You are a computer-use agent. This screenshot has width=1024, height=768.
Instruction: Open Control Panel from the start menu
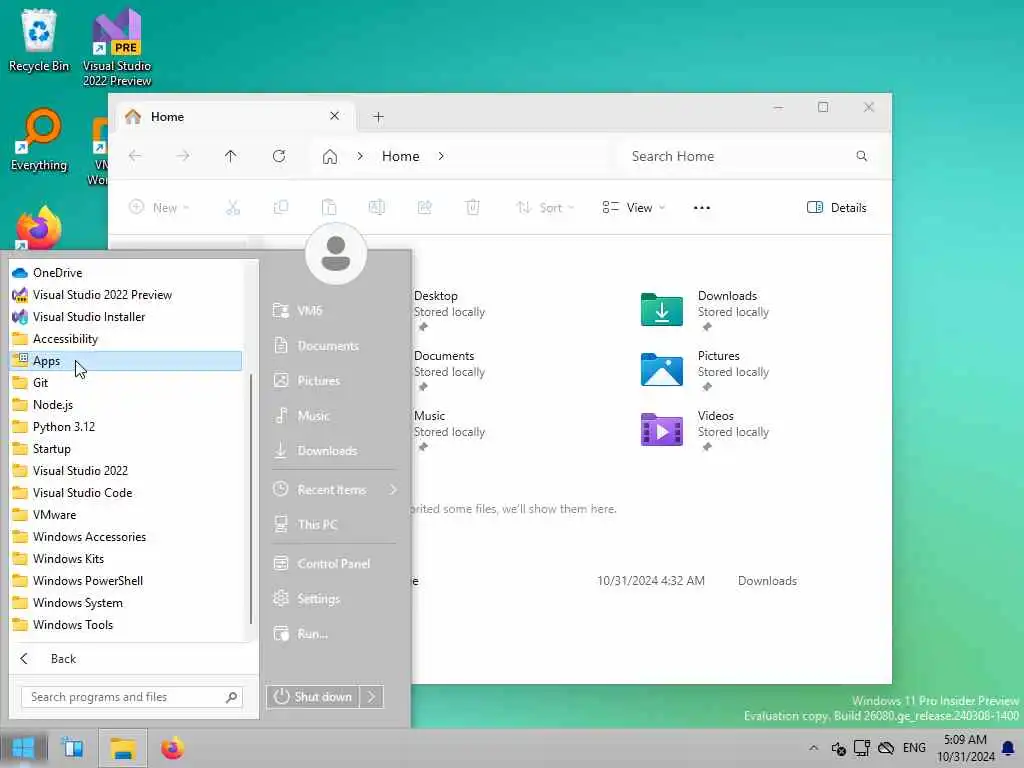pyautogui.click(x=334, y=564)
